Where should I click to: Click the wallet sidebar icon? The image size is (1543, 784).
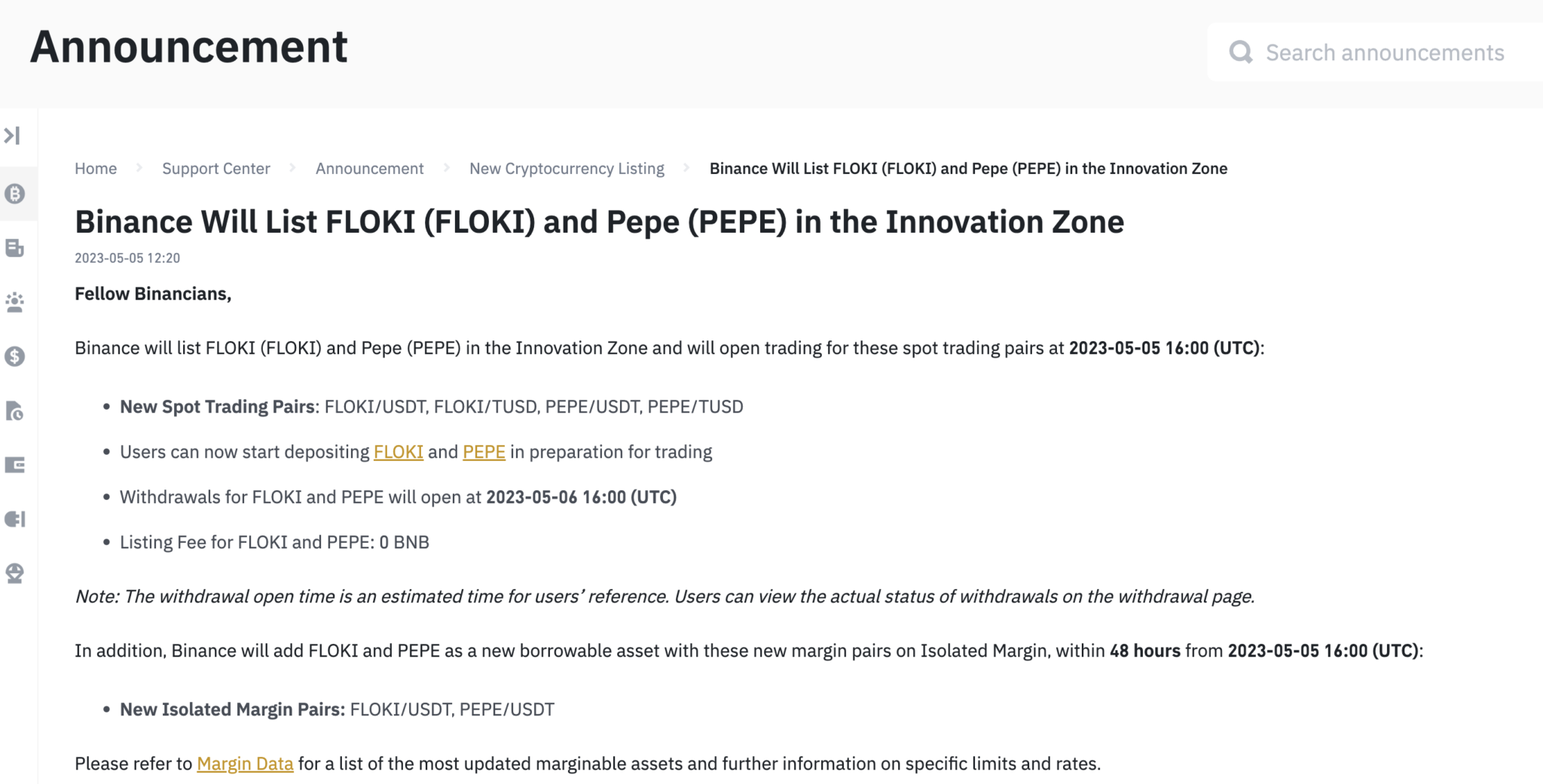click(x=14, y=465)
